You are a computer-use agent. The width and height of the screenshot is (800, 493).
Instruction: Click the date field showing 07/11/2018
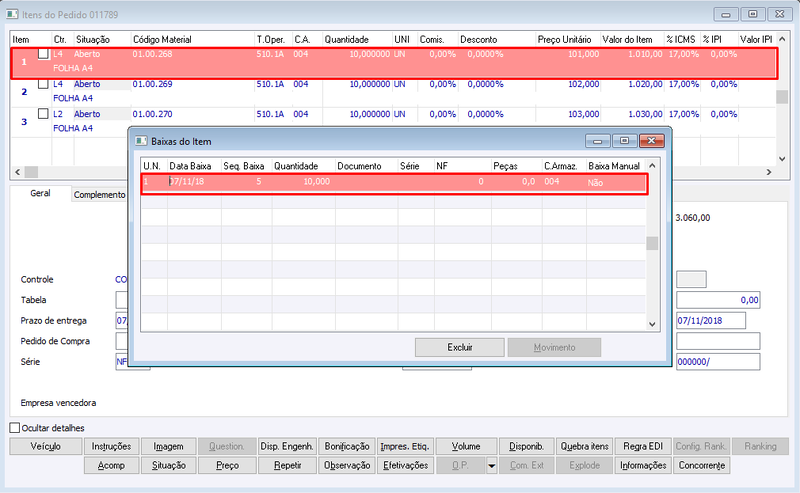pos(711,321)
